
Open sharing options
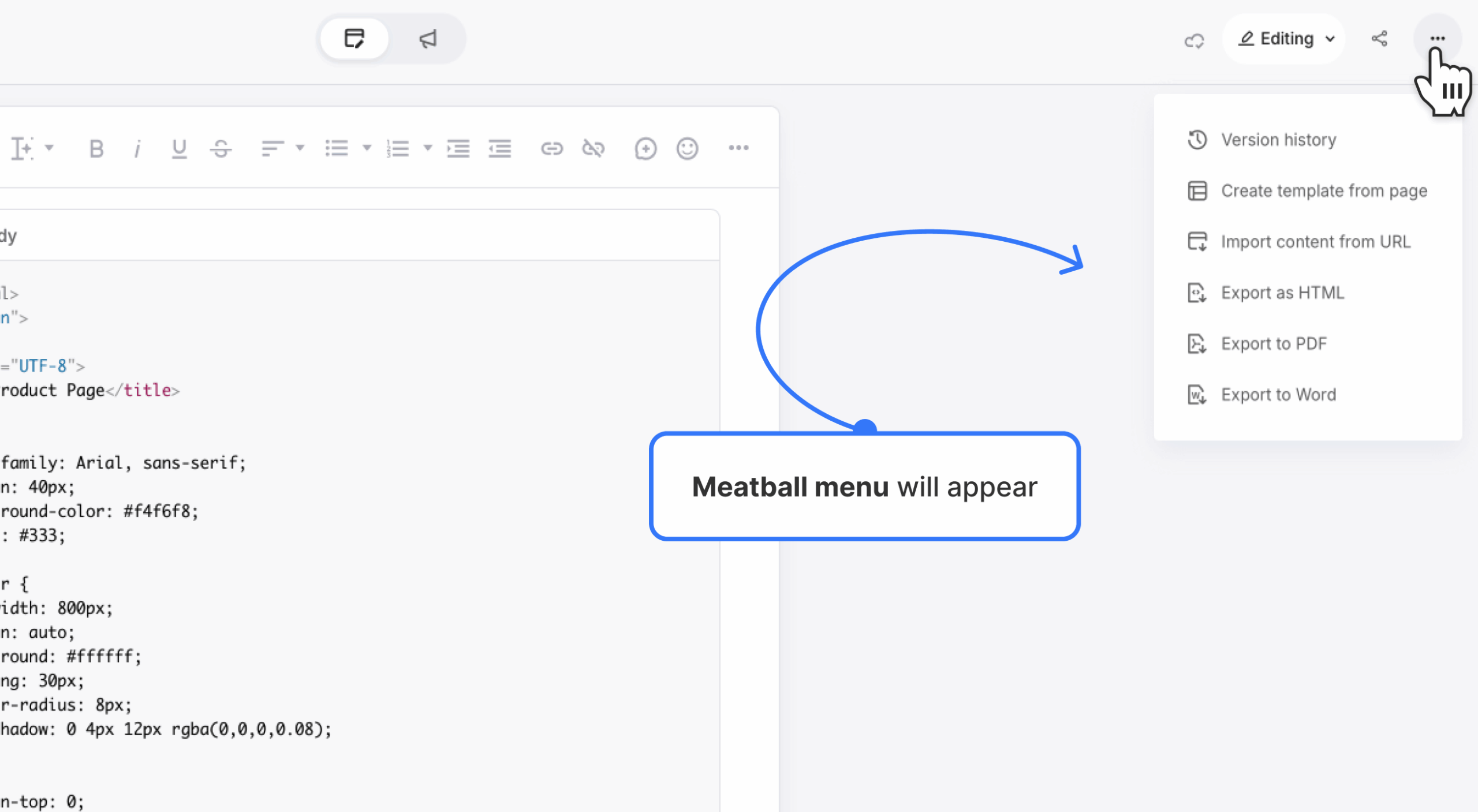click(x=1380, y=39)
